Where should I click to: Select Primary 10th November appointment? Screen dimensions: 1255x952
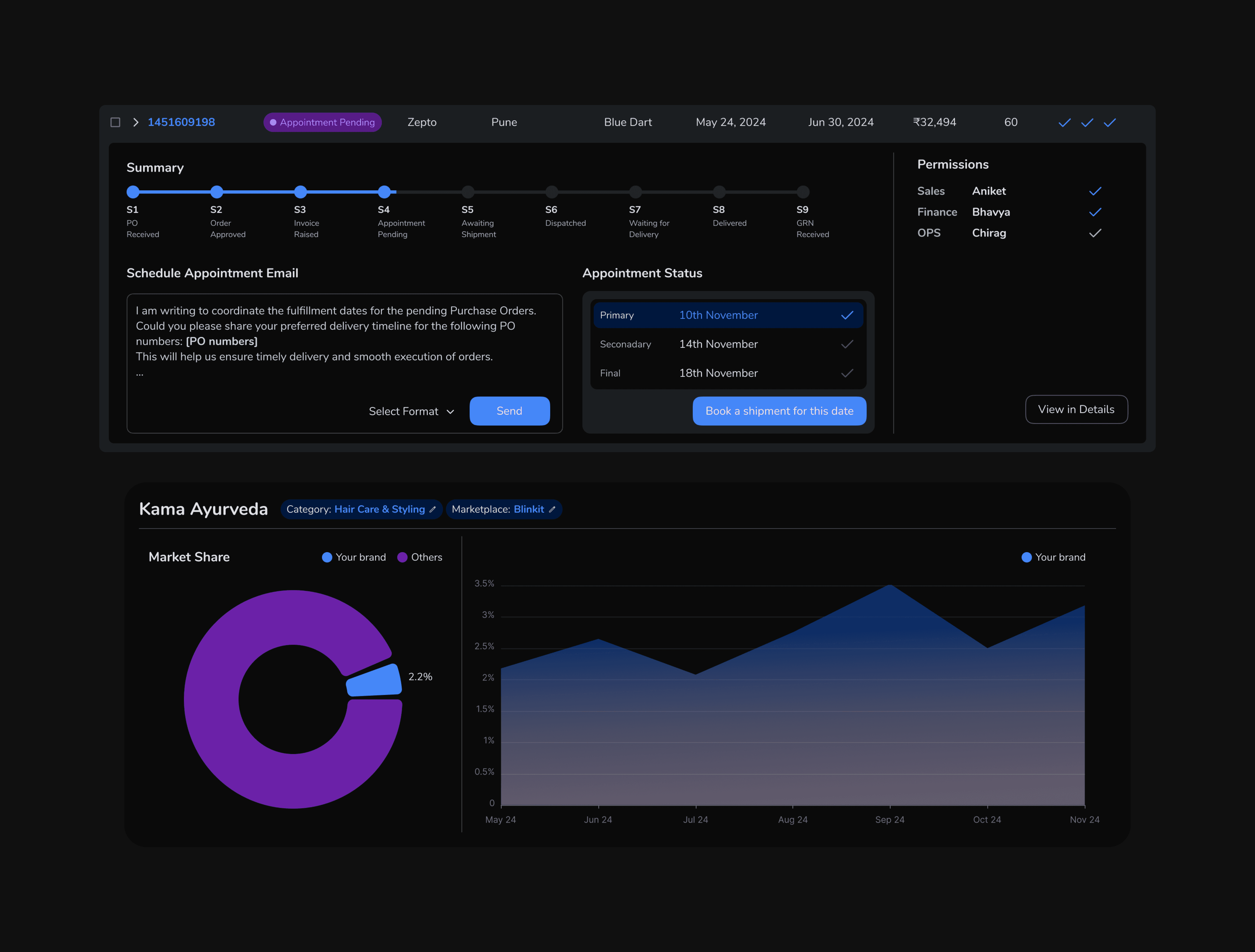point(718,315)
